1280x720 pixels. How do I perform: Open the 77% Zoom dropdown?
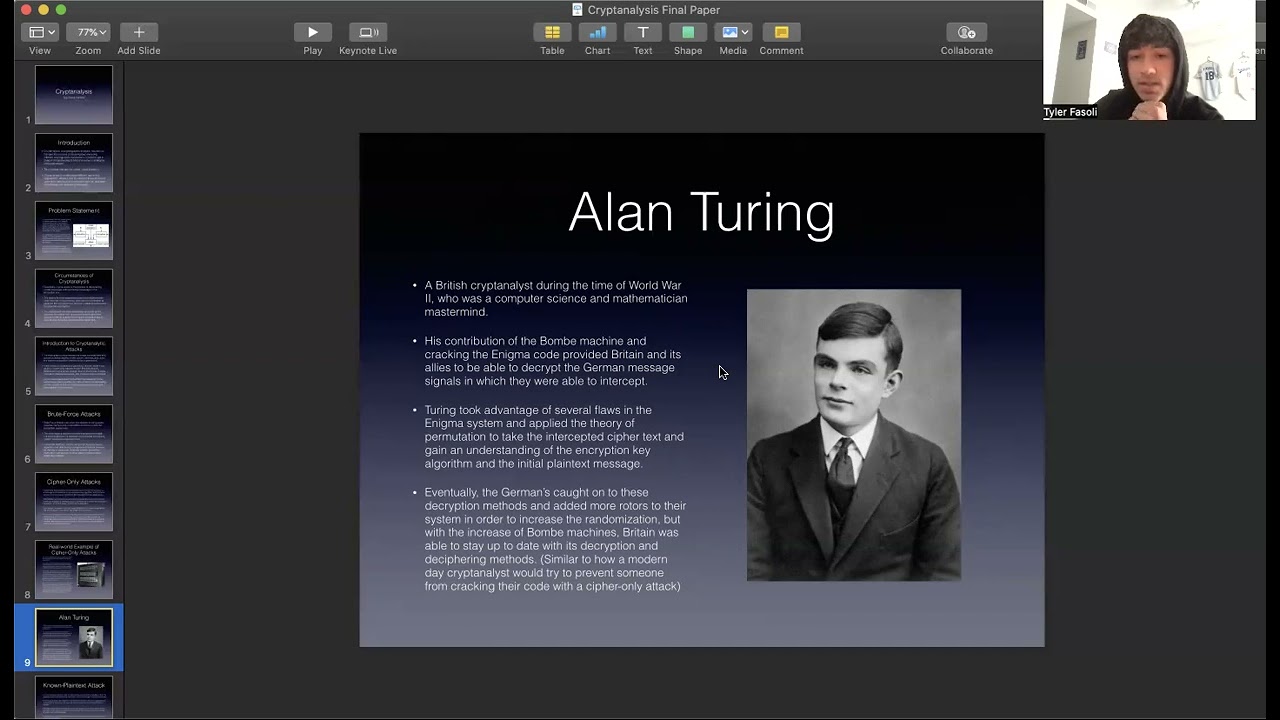click(x=88, y=33)
